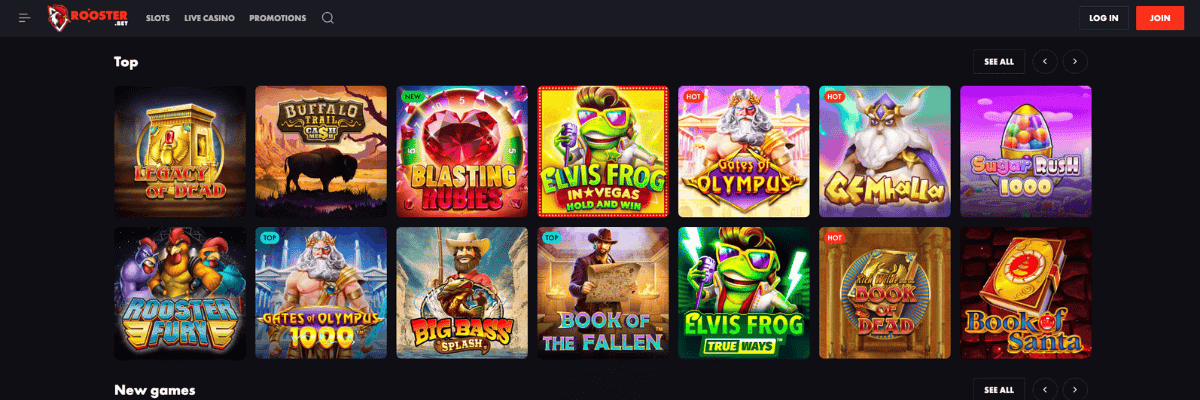Launch the Book of Santa game
The width and height of the screenshot is (1200, 400).
coord(1026,293)
